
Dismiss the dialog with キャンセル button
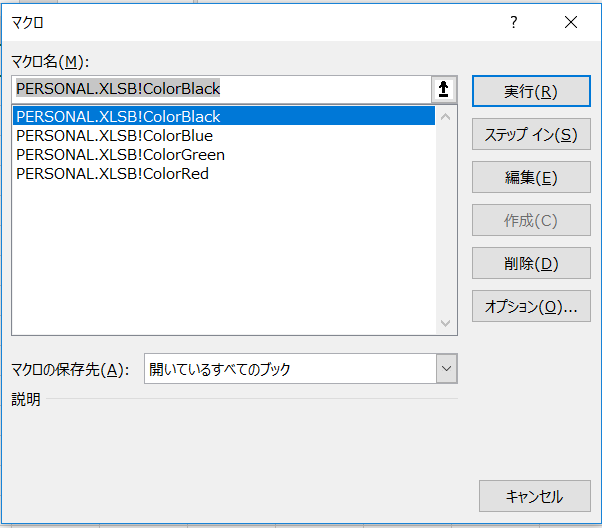click(x=534, y=496)
